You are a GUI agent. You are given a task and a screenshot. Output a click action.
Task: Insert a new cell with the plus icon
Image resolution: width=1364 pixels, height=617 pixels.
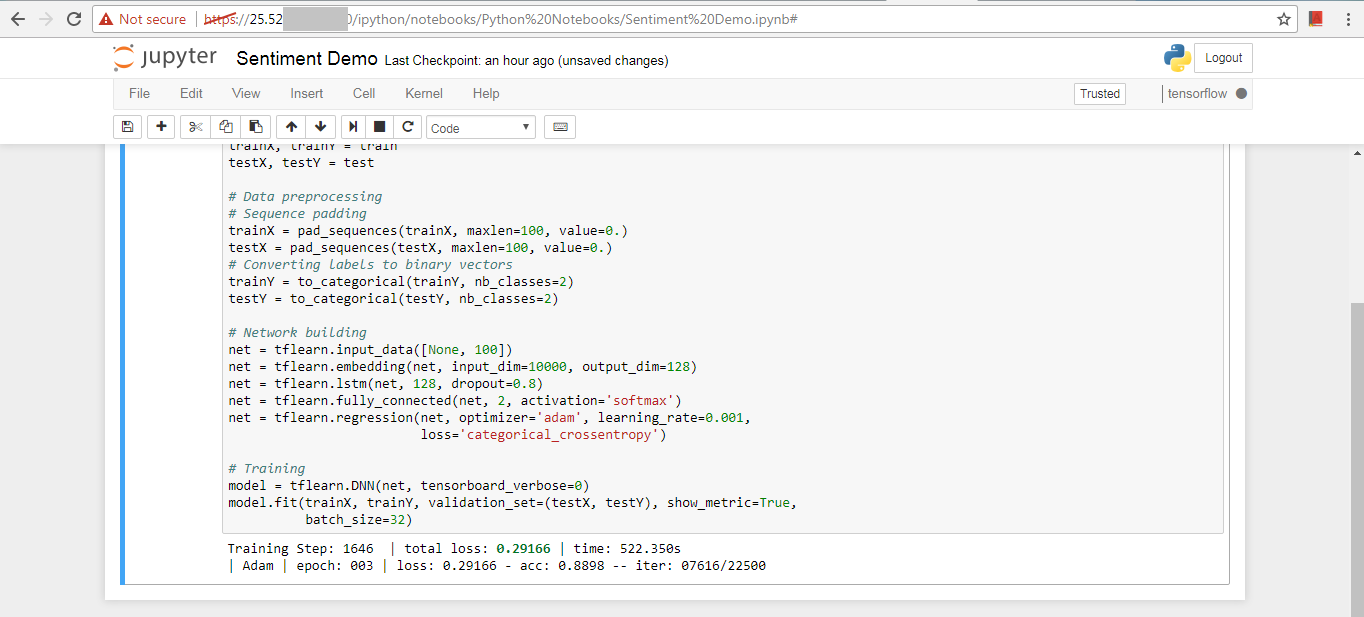point(160,126)
